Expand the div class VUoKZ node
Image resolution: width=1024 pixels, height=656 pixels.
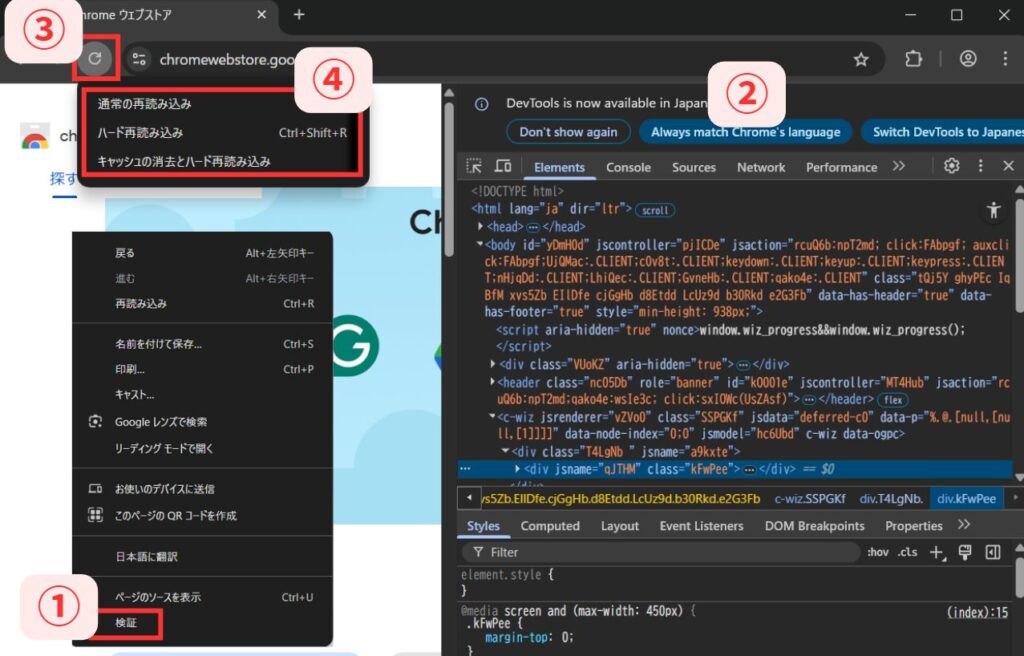(494, 364)
